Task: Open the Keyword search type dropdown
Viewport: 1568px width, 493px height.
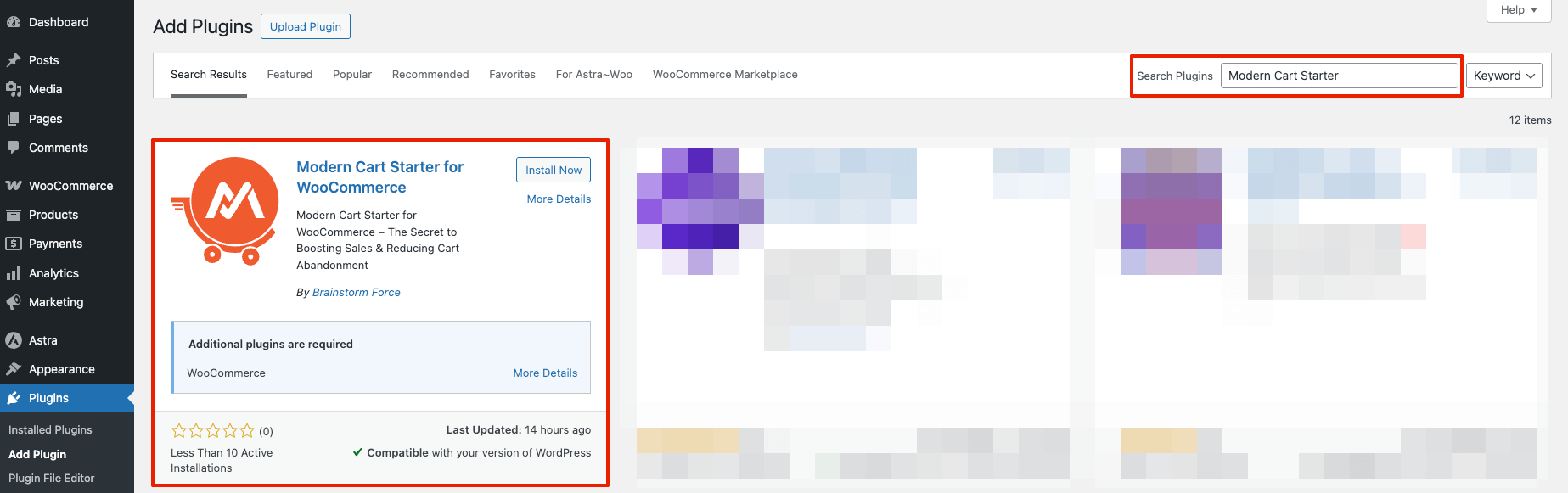Action: 1504,76
